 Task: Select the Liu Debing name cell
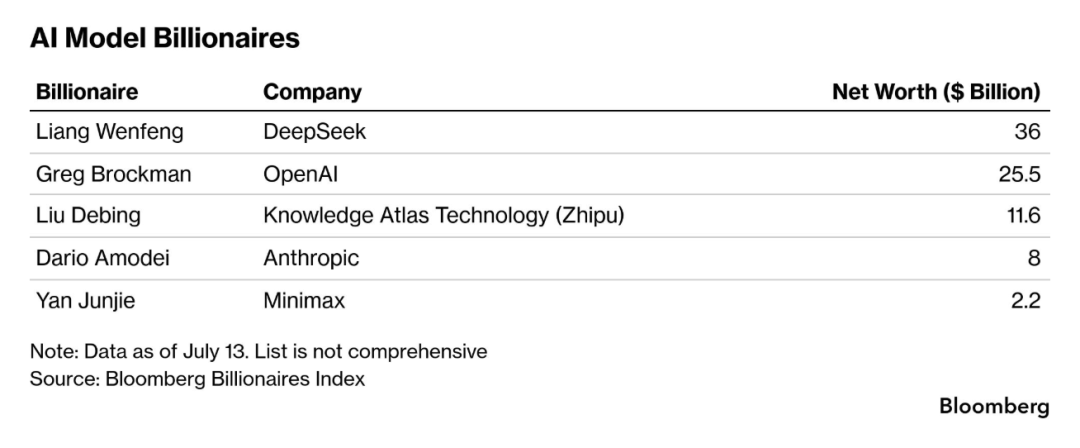88,216
